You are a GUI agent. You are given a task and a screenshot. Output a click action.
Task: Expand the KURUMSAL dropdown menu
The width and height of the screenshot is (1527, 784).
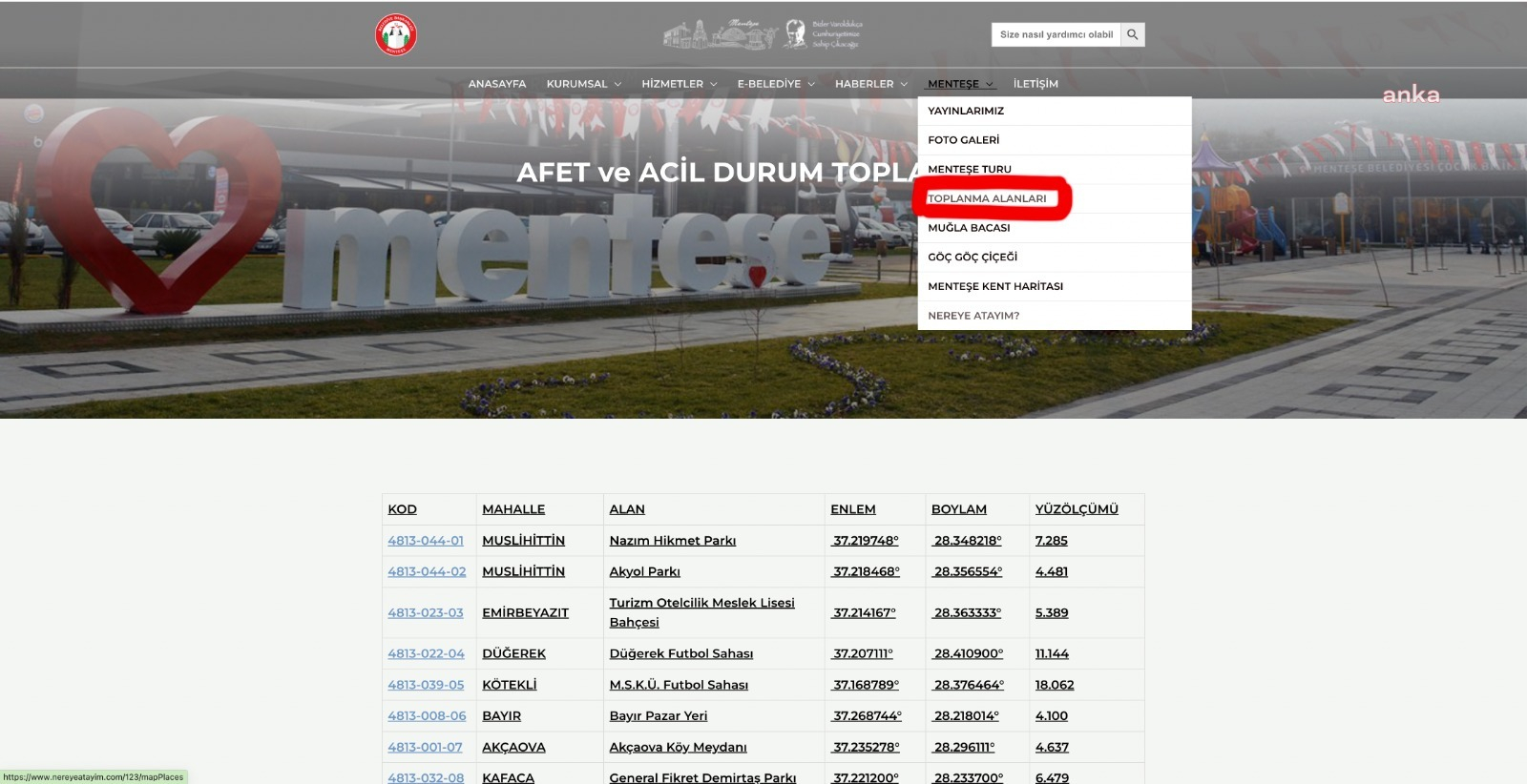[x=583, y=84]
